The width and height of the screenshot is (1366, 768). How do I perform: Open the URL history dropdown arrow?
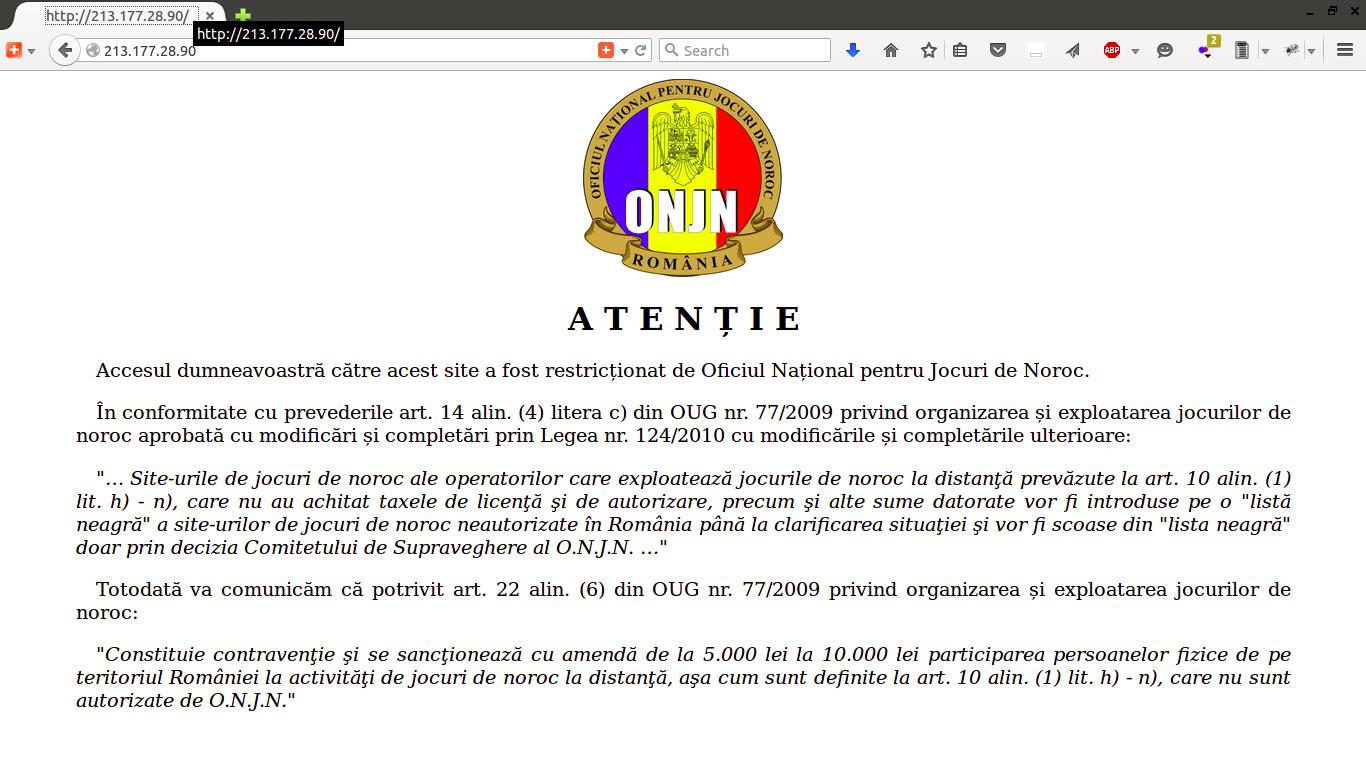coord(624,51)
